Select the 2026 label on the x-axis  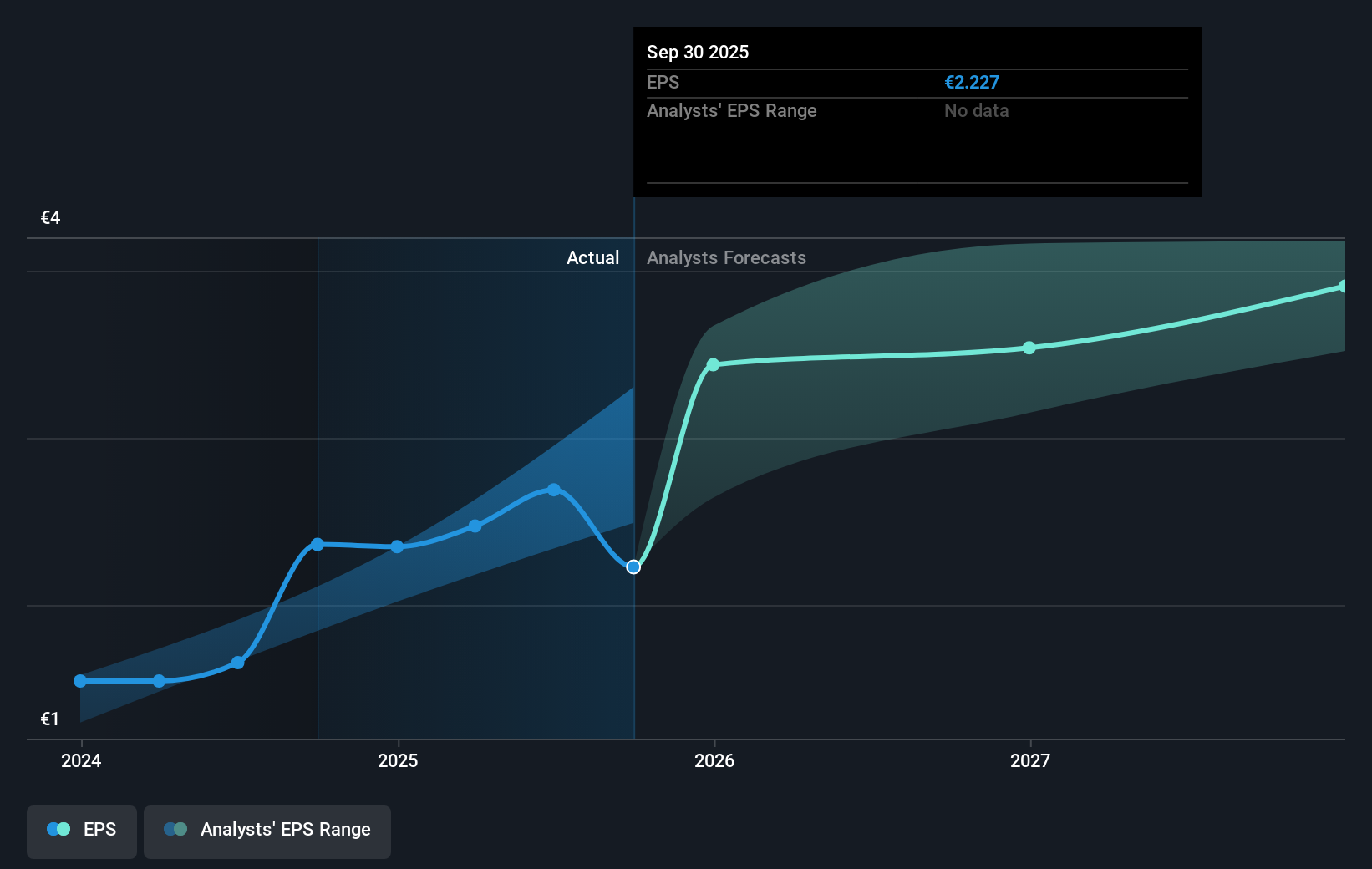pyautogui.click(x=713, y=761)
